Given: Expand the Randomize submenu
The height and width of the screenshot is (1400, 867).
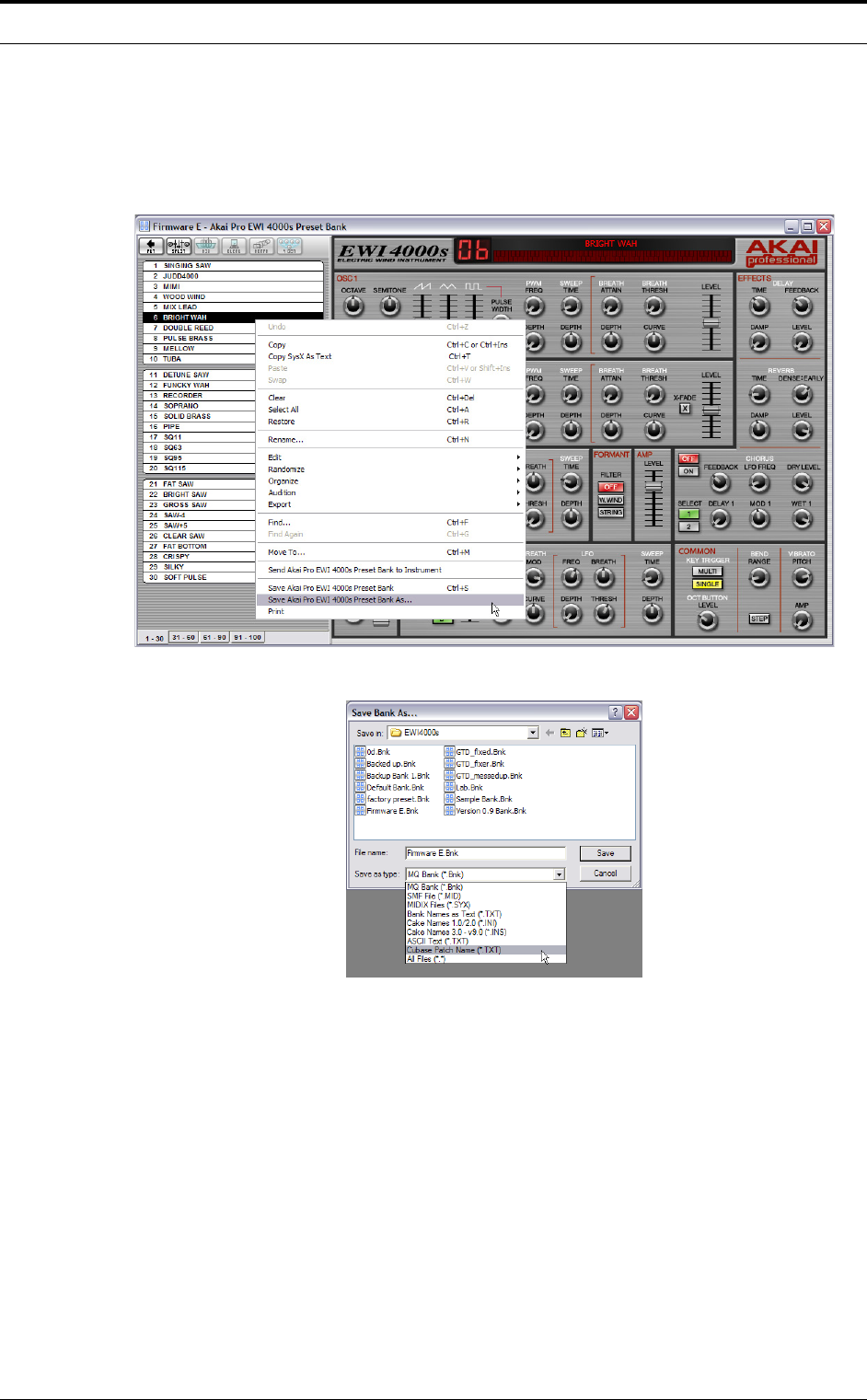Looking at the screenshot, I should (390, 469).
